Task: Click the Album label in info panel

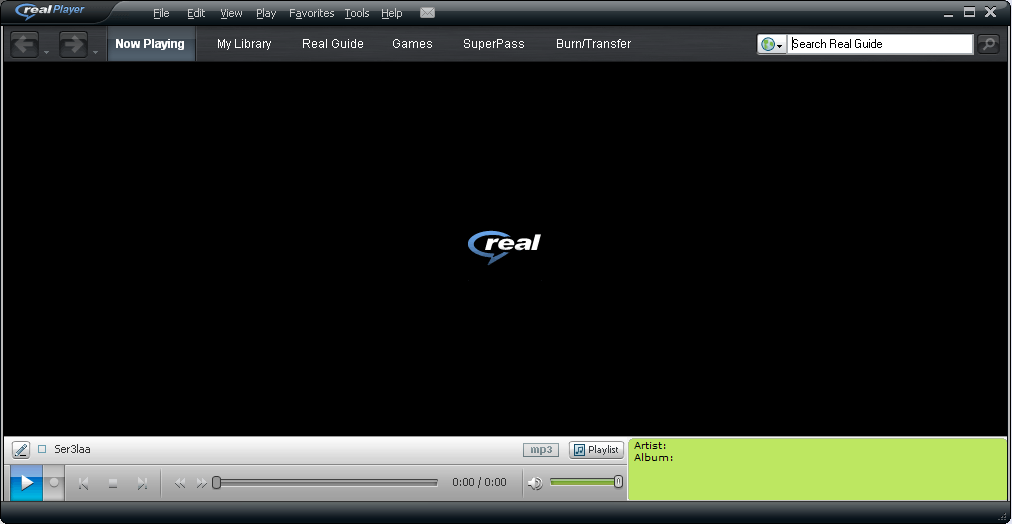Action: (x=653, y=458)
